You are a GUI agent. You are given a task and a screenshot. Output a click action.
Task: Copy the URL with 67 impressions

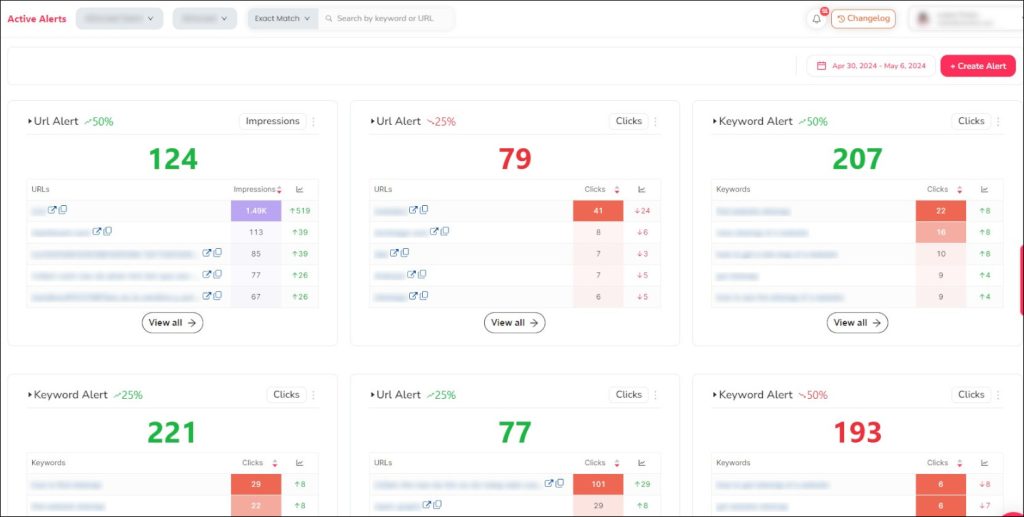(217, 296)
